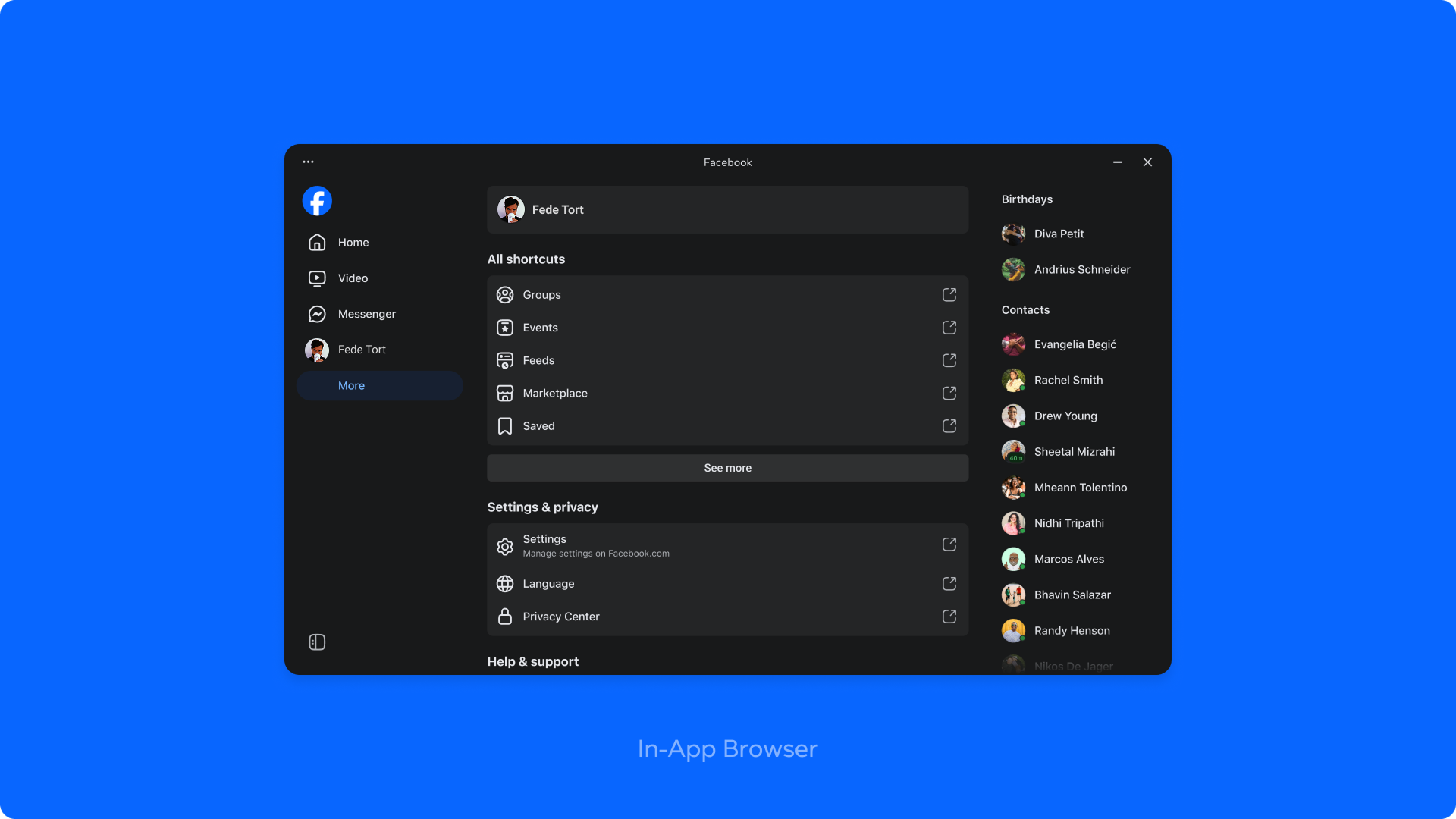The width and height of the screenshot is (1456, 819).
Task: Click the Contacts heading
Action: (1025, 310)
